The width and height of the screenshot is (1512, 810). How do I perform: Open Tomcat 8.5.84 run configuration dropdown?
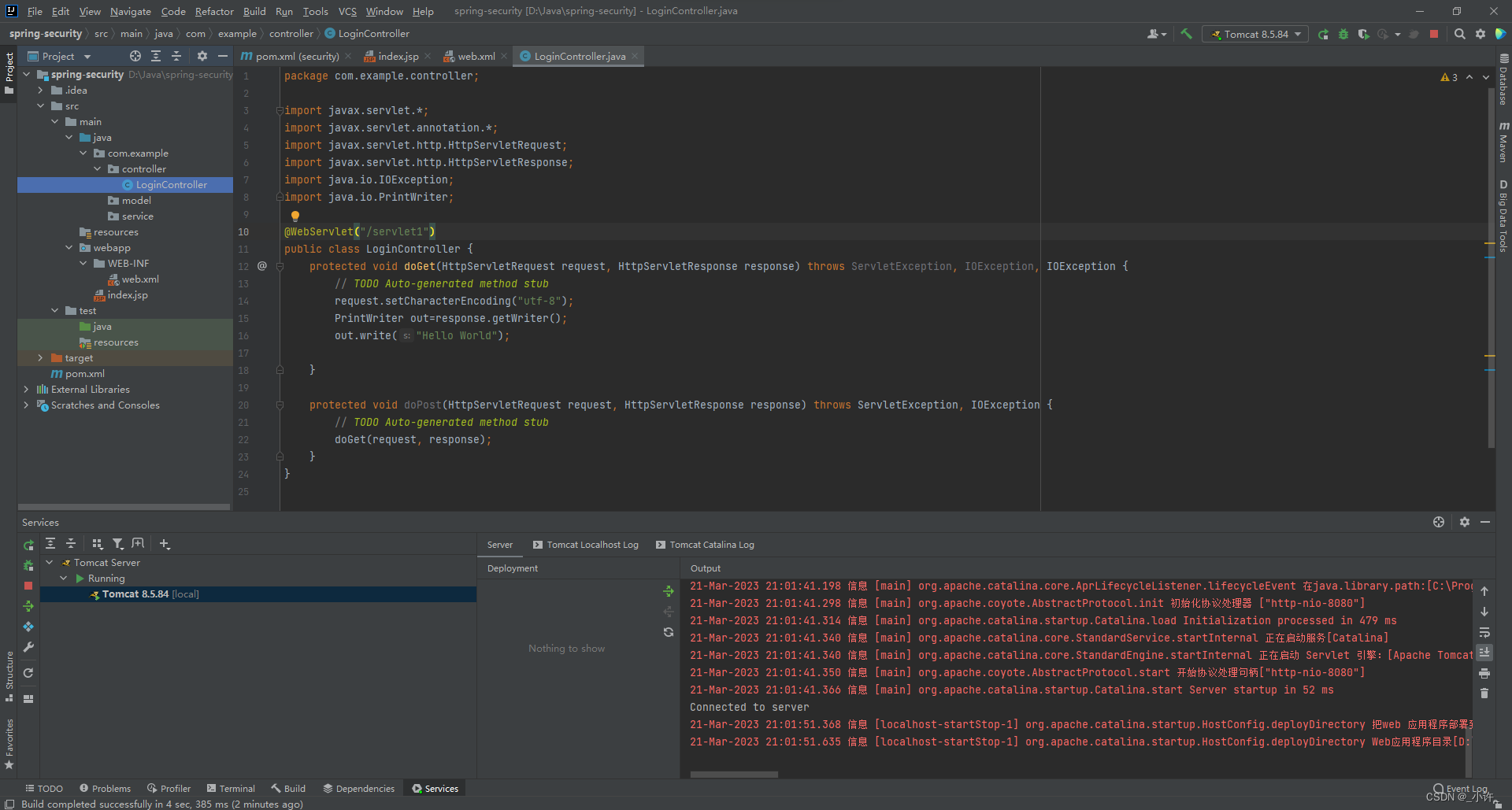coord(1255,34)
